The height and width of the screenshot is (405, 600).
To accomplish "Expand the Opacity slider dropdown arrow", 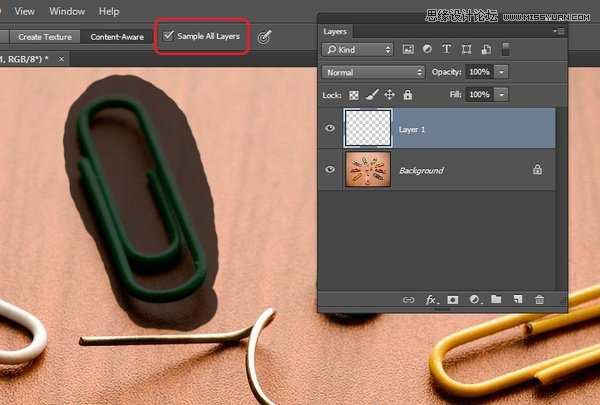I will (501, 72).
